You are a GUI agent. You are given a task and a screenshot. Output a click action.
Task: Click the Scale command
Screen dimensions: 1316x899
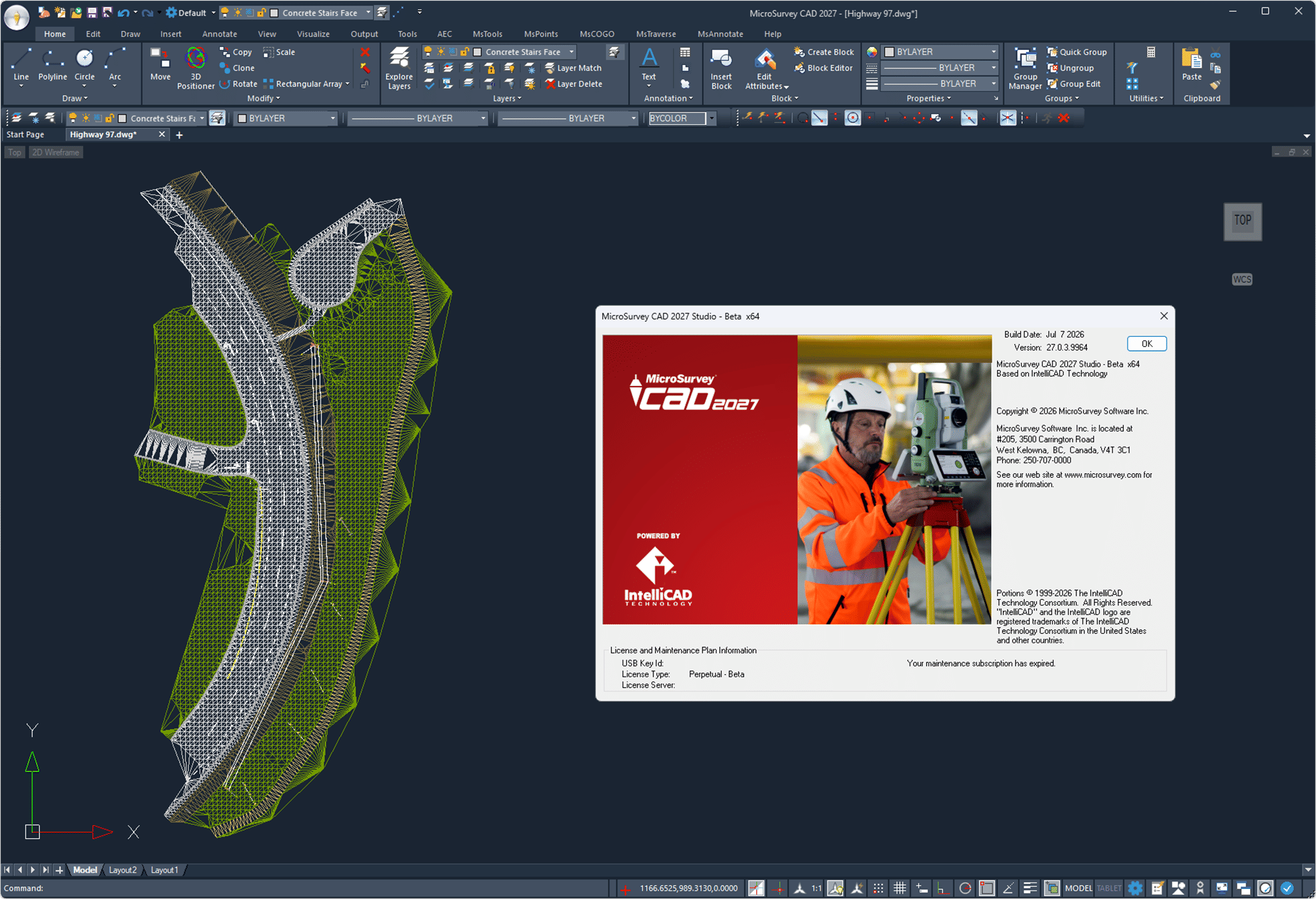click(x=279, y=52)
